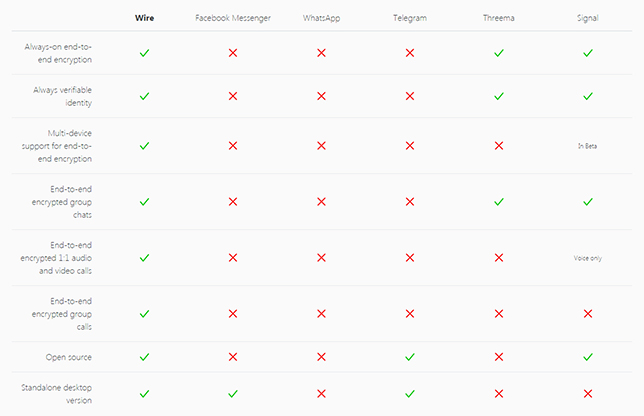Click Facebook Messenger's red cross for Open source
This screenshot has height=416, width=644.
click(233, 357)
